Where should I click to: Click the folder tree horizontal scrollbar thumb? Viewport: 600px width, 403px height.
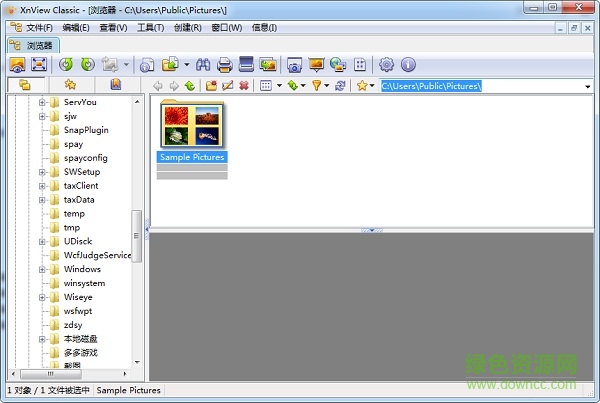(51, 374)
